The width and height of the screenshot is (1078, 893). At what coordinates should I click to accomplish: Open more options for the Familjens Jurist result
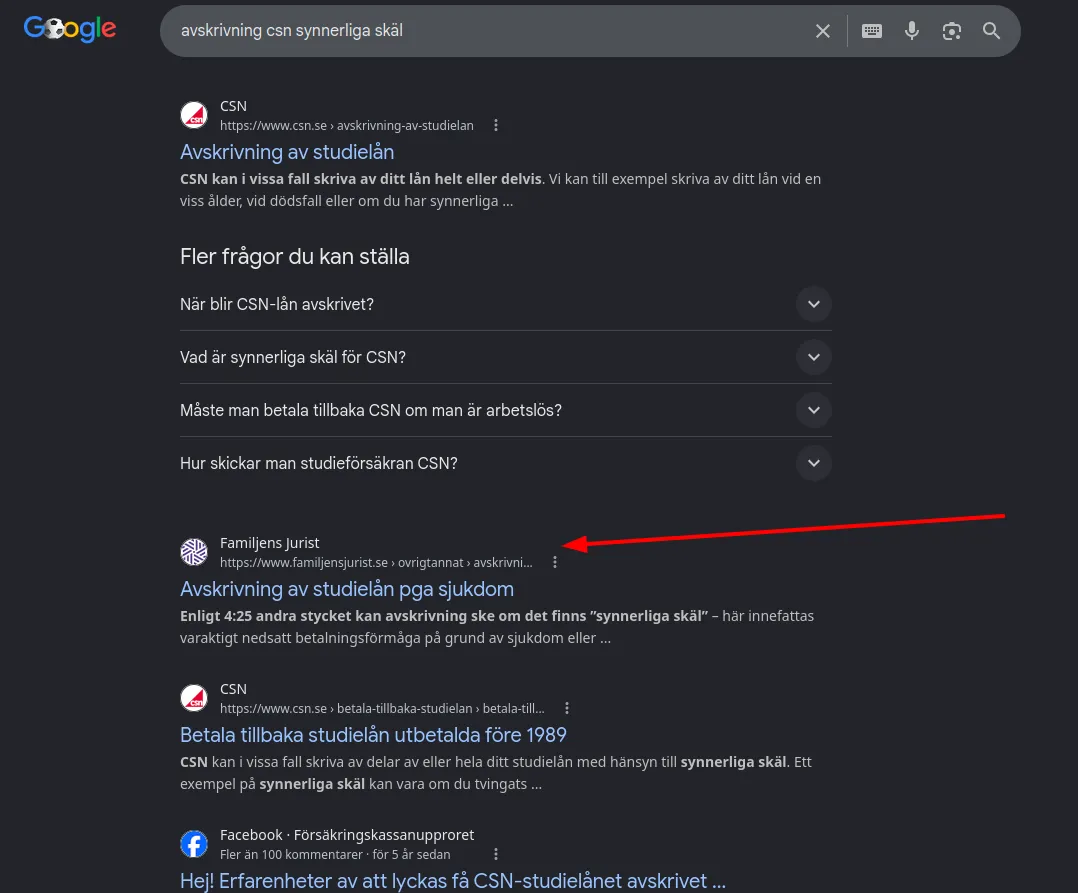click(555, 562)
